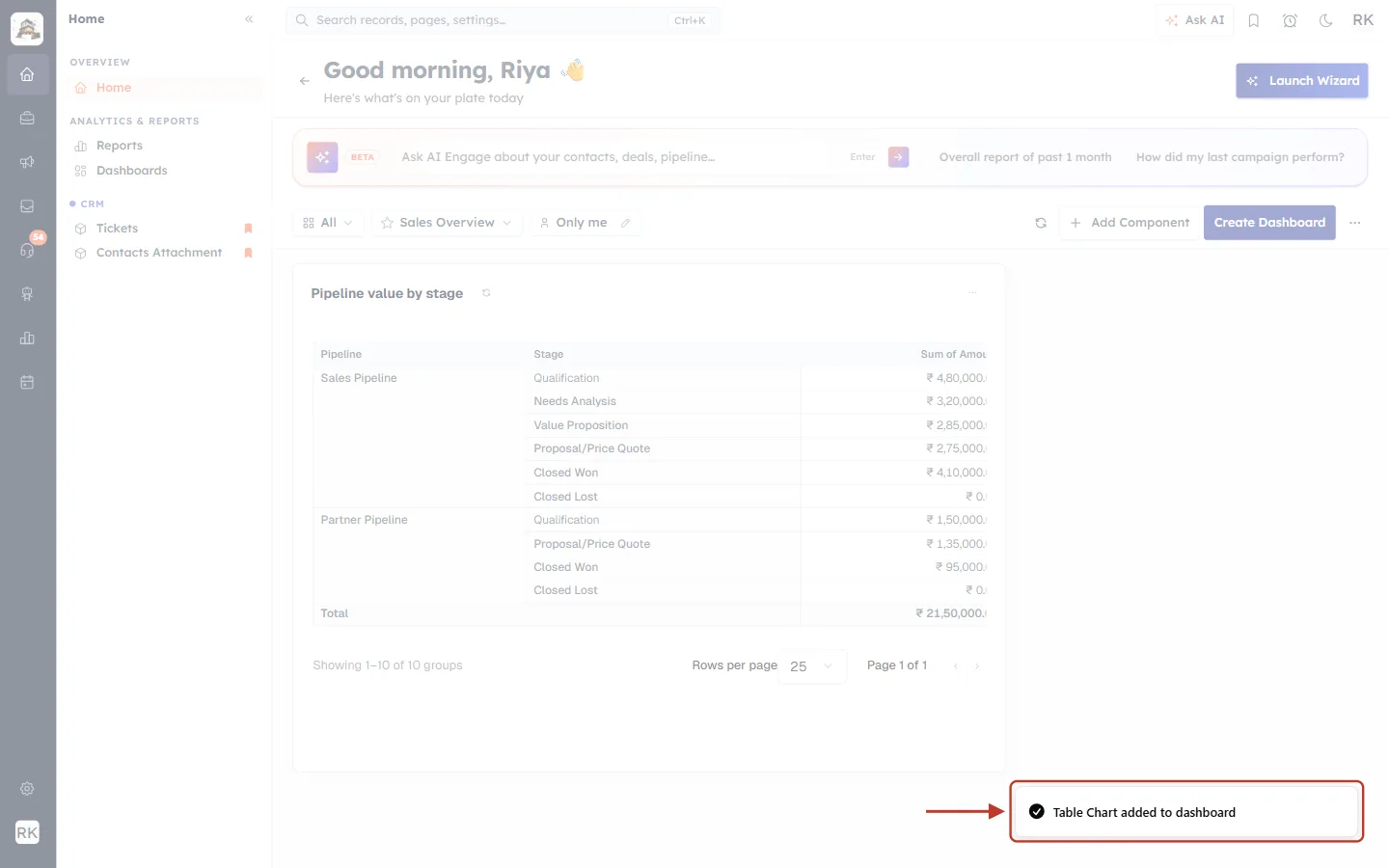Open the toolbar three-dot more options

(1355, 223)
